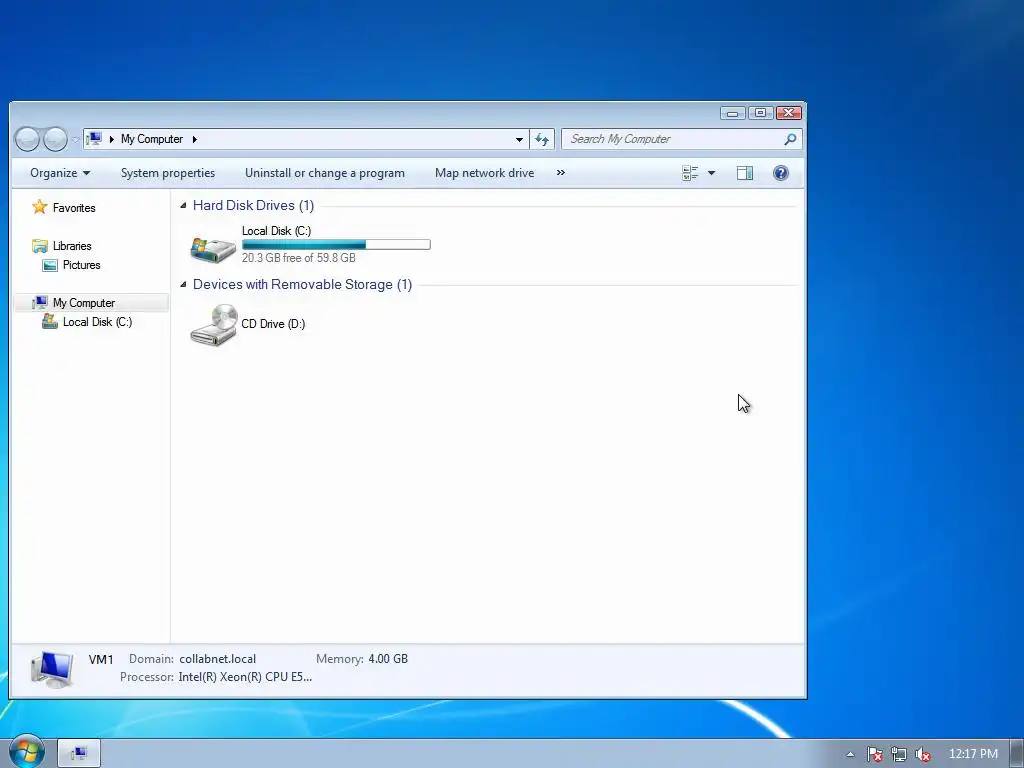
Task: Click the Pictures library icon
Action: pos(50,265)
